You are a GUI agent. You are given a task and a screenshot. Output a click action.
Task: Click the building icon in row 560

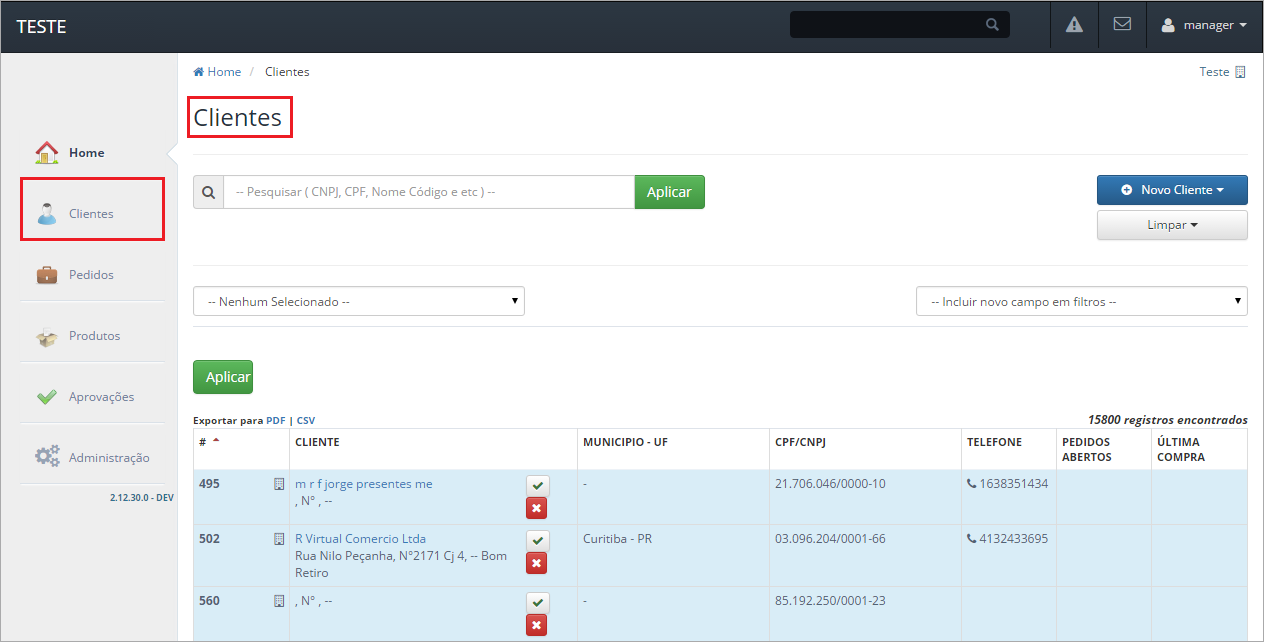point(279,601)
